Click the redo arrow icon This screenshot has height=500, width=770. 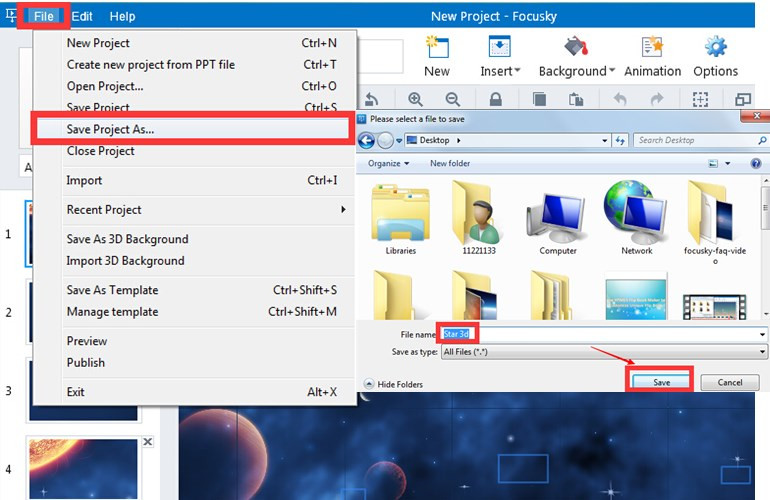coord(657,99)
